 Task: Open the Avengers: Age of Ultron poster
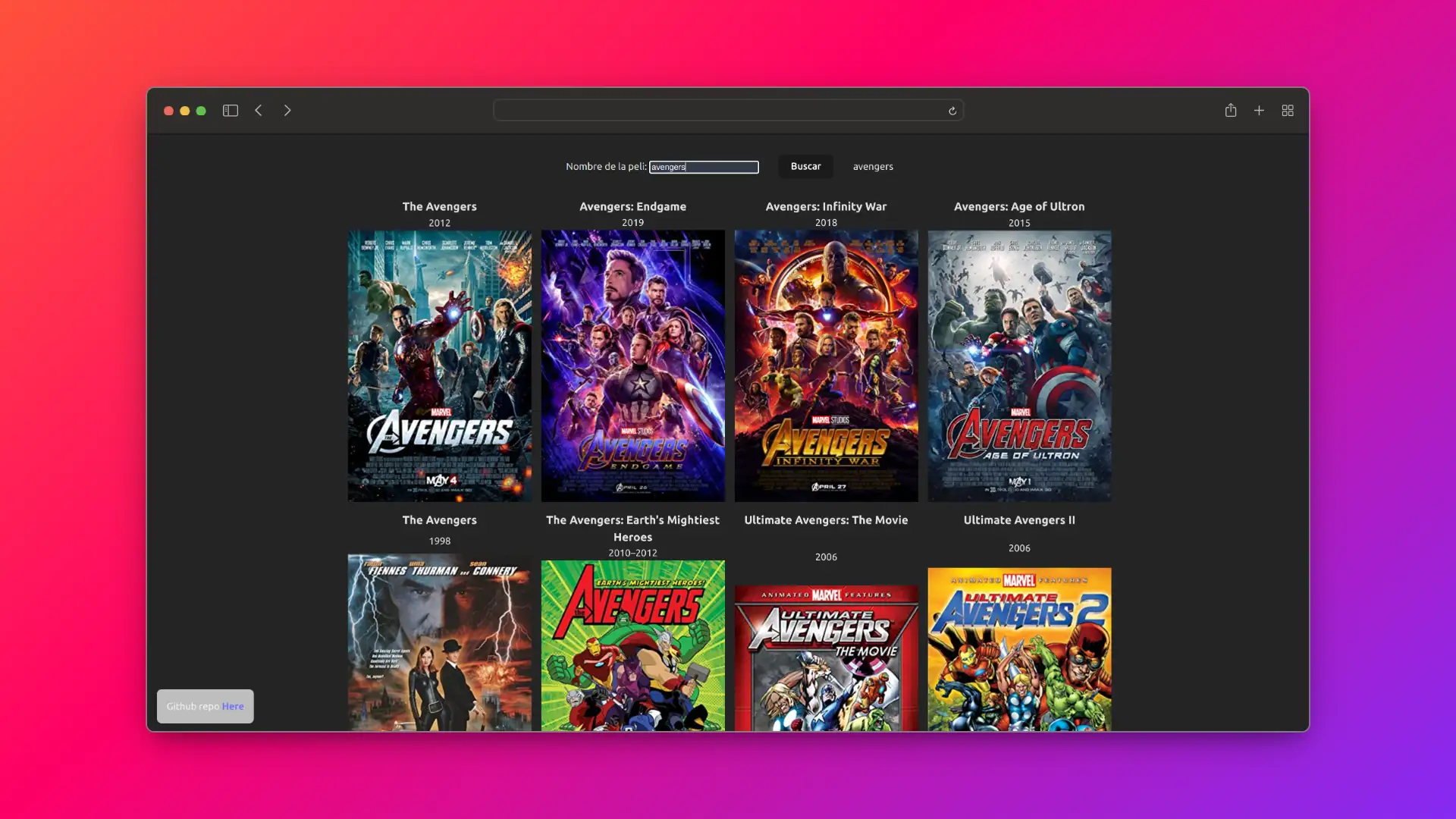click(1020, 366)
